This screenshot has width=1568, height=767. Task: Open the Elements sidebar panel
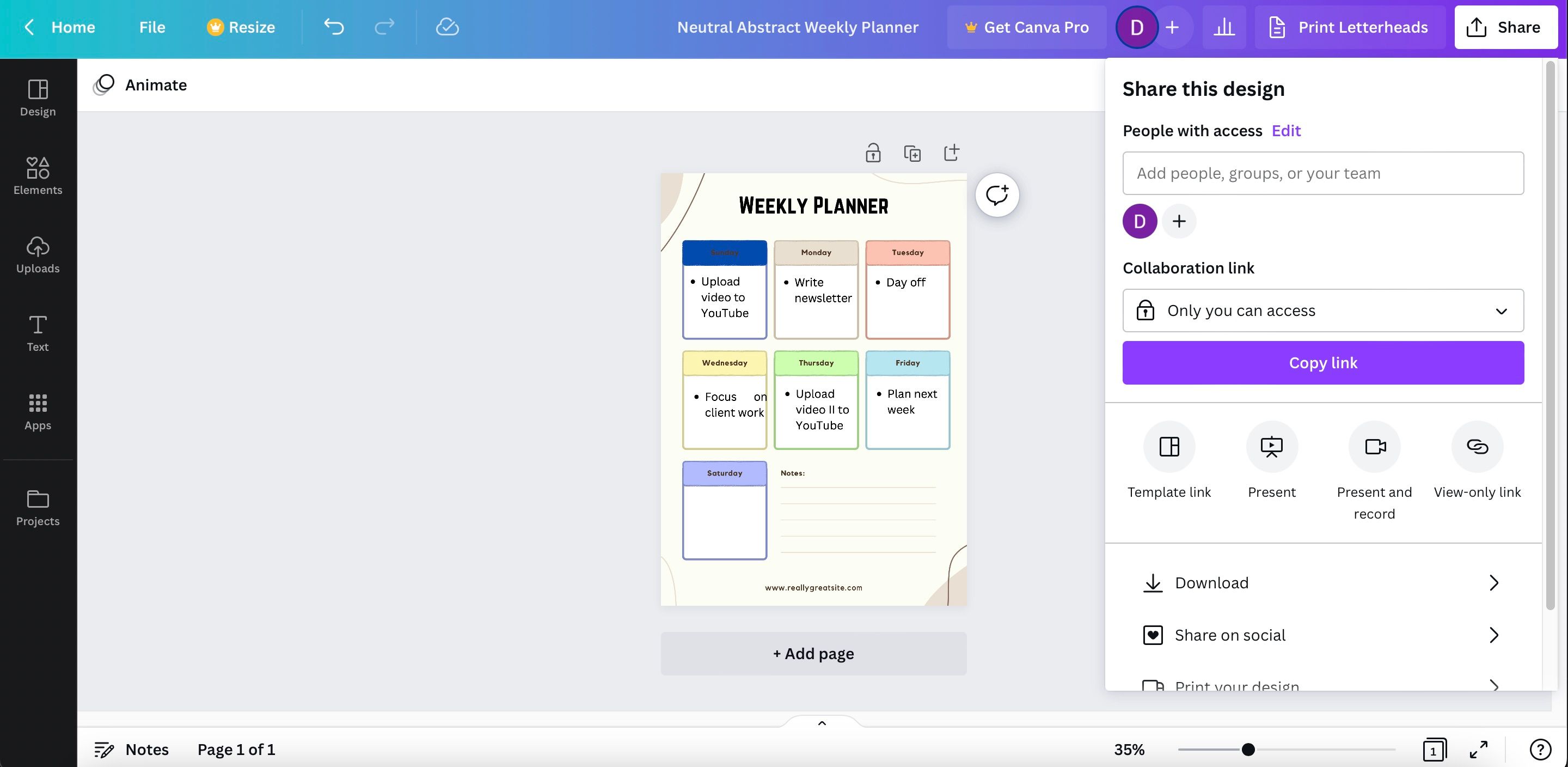(x=38, y=176)
